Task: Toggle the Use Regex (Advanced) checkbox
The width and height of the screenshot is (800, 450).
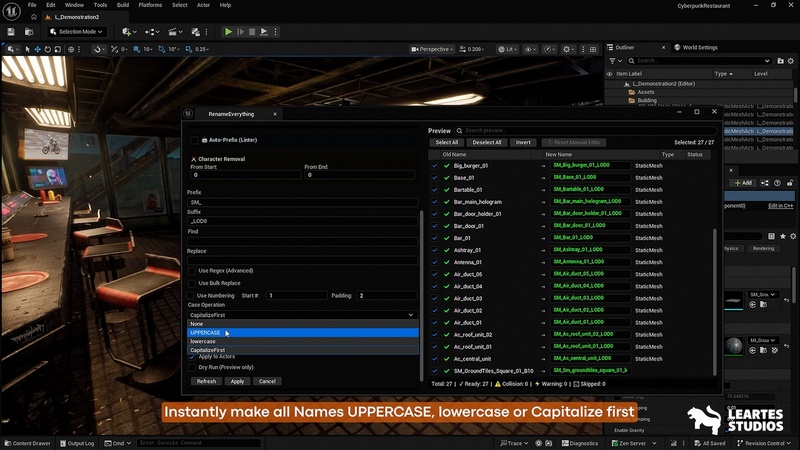Action: [x=192, y=270]
